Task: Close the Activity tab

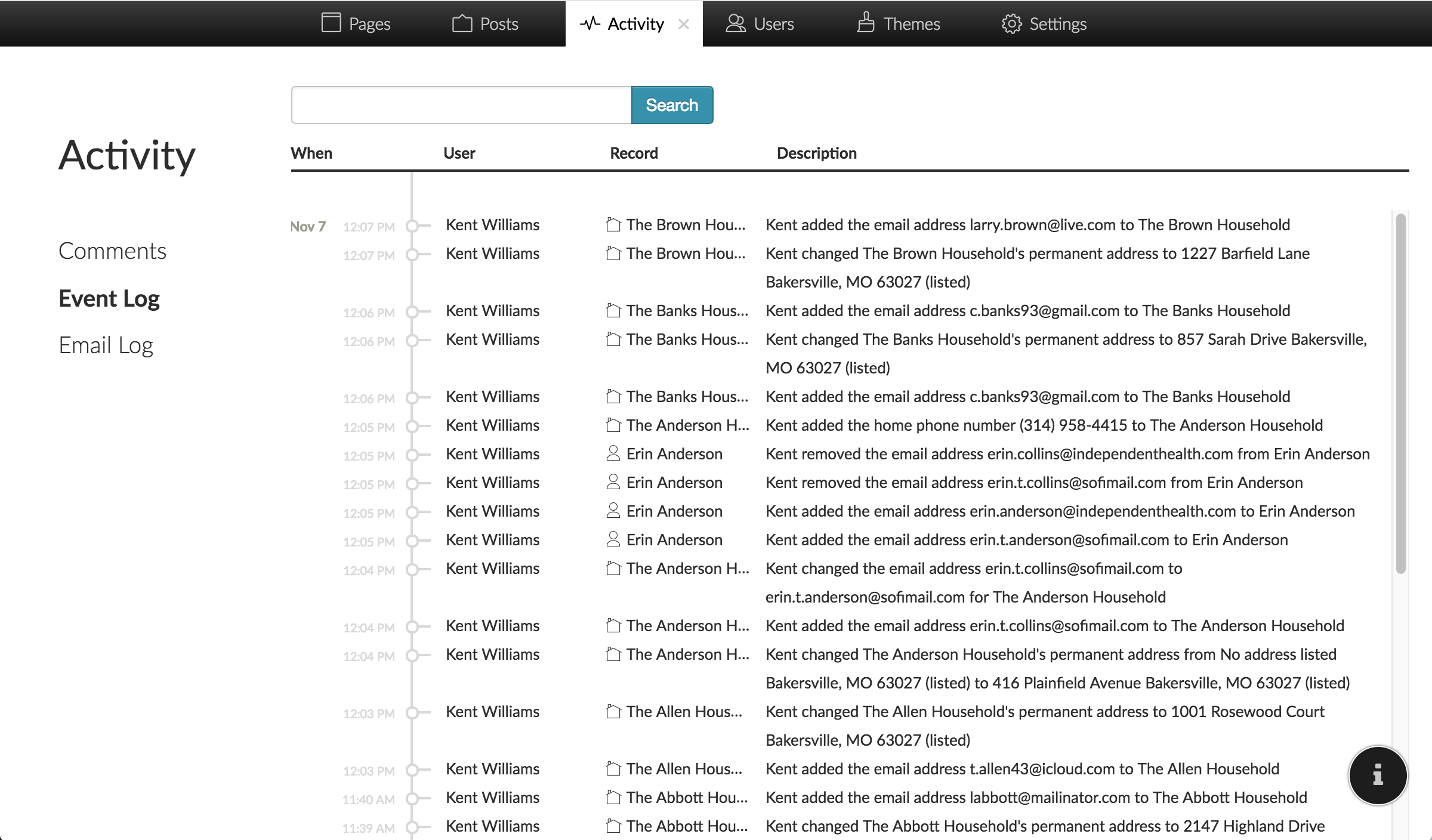Action: (684, 24)
